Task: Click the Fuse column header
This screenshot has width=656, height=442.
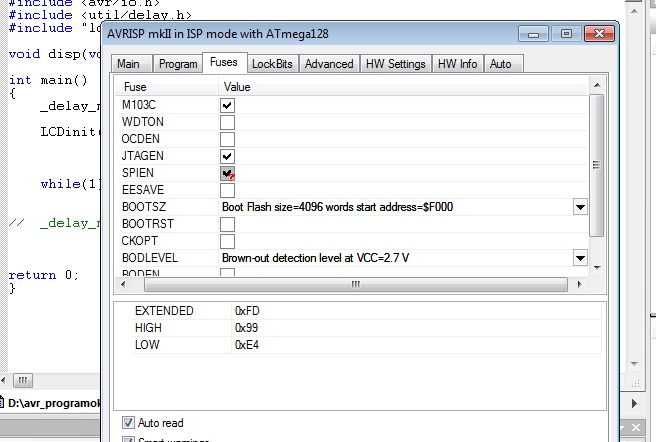Action: (167, 87)
